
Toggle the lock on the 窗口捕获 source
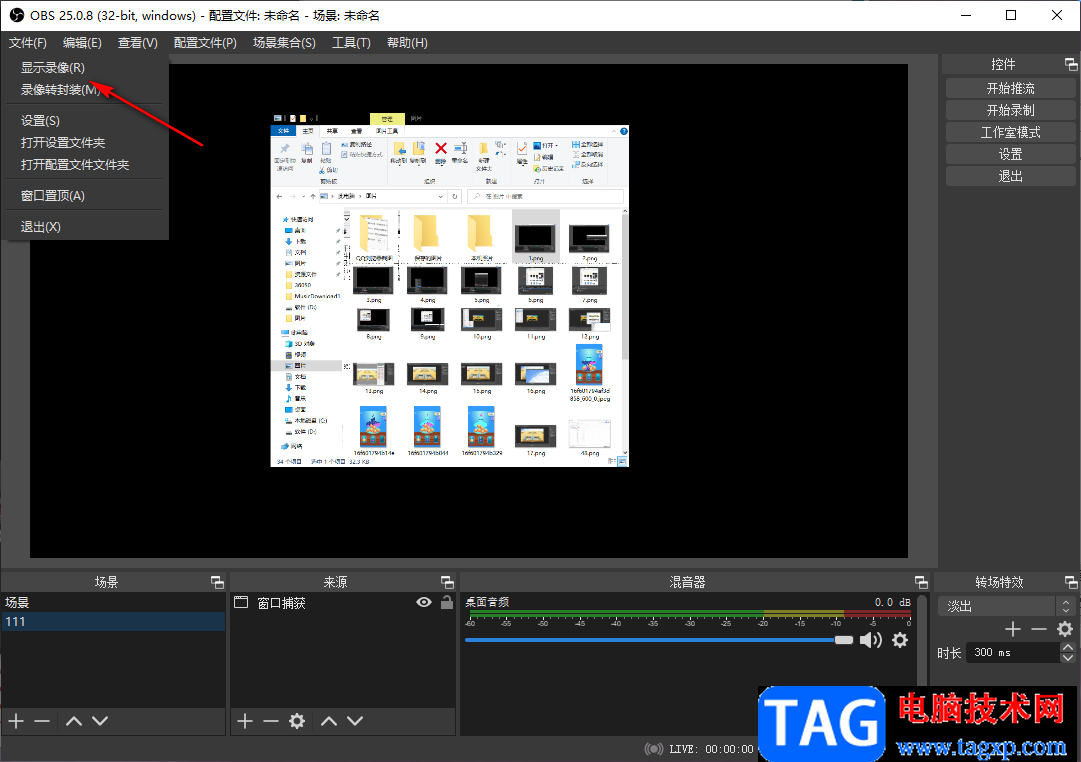coord(447,602)
